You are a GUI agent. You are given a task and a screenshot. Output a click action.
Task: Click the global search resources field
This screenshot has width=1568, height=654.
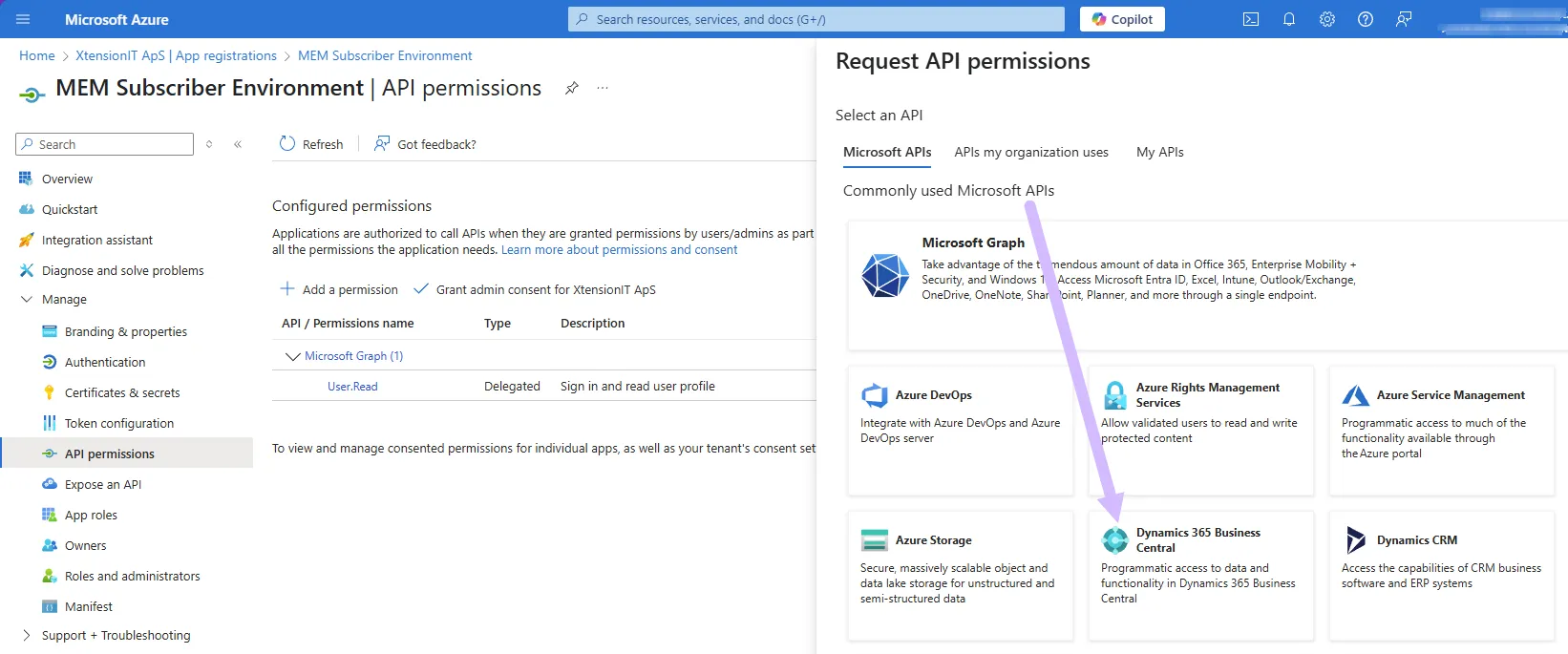click(x=816, y=19)
